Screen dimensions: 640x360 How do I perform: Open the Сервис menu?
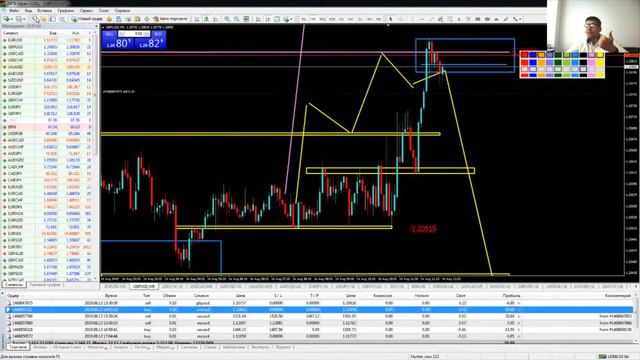point(86,10)
